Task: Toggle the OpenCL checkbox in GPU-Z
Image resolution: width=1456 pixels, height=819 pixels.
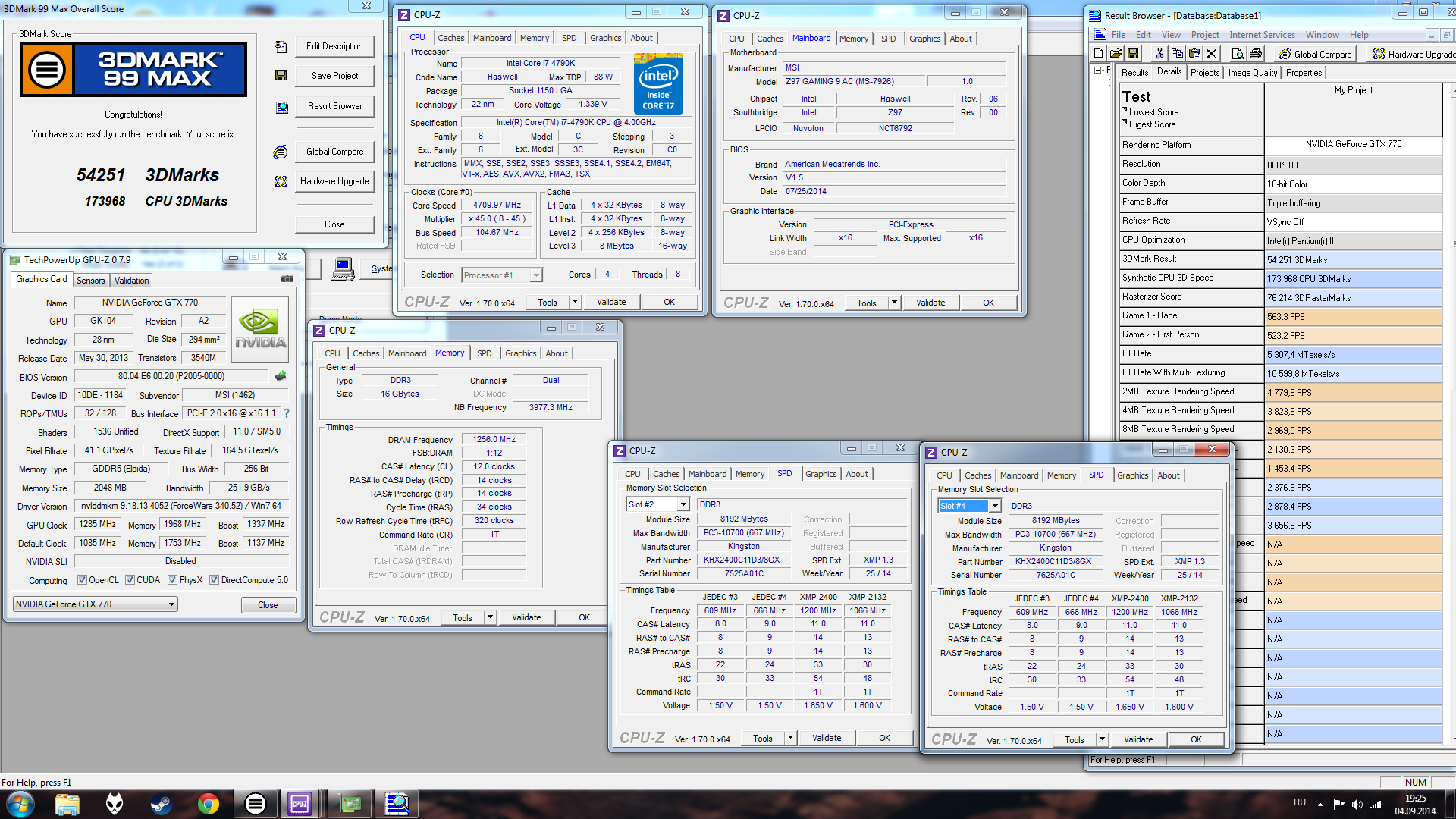Action: click(82, 580)
